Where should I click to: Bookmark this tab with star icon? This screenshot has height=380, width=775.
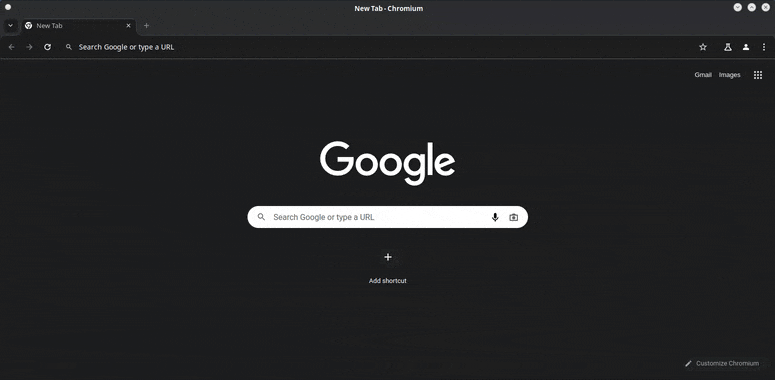tap(703, 47)
